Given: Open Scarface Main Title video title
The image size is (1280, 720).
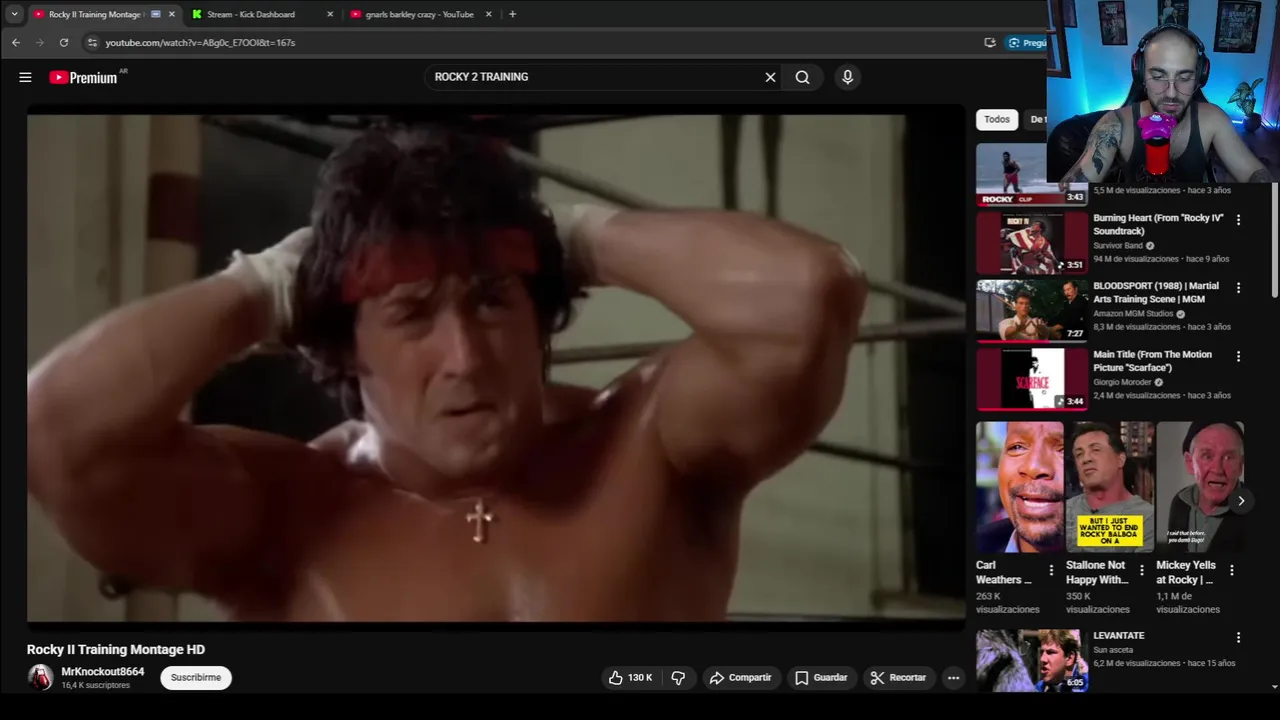Looking at the screenshot, I should (x=1152, y=361).
